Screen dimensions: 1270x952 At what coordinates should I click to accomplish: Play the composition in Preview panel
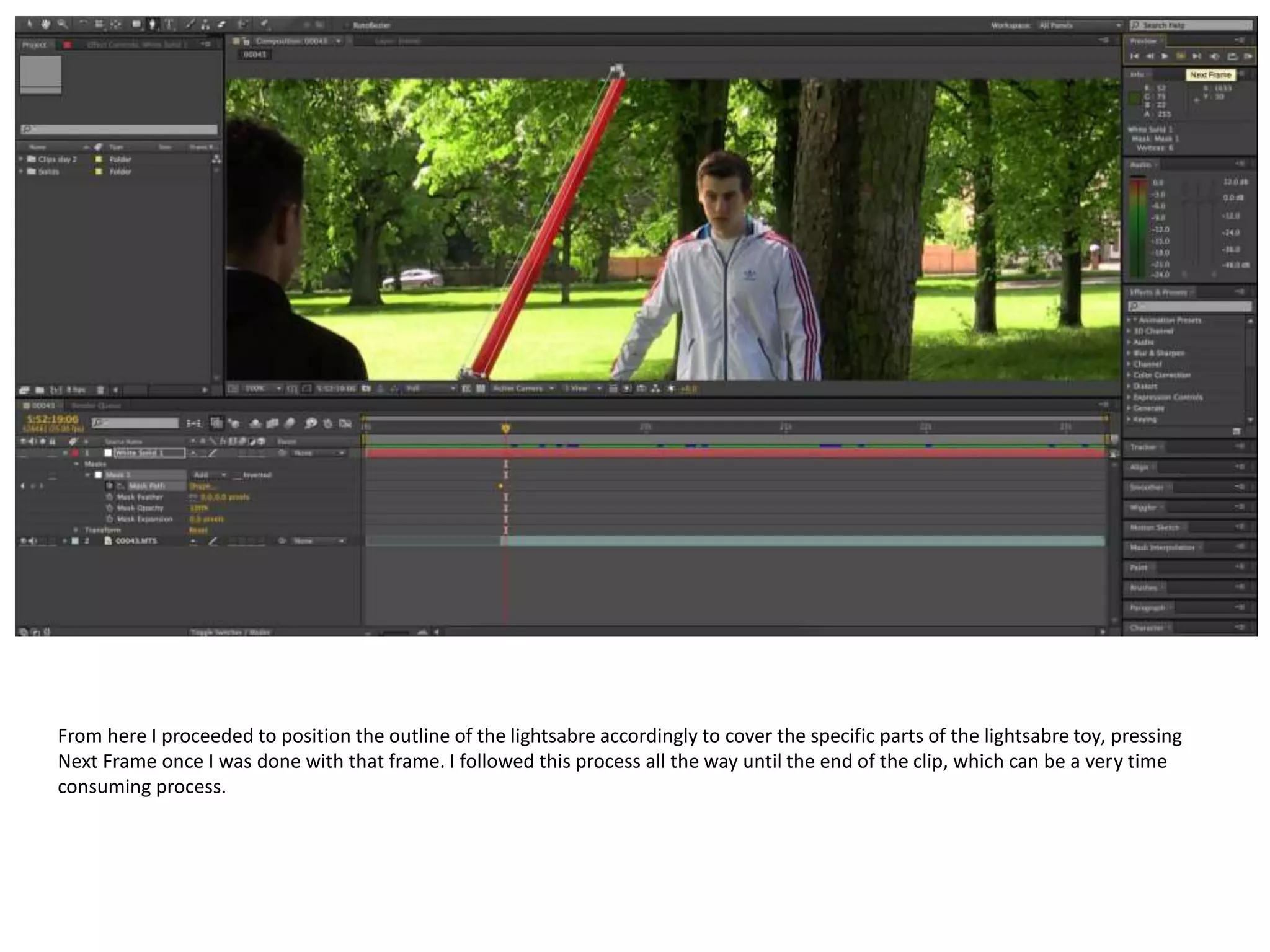pyautogui.click(x=1165, y=56)
